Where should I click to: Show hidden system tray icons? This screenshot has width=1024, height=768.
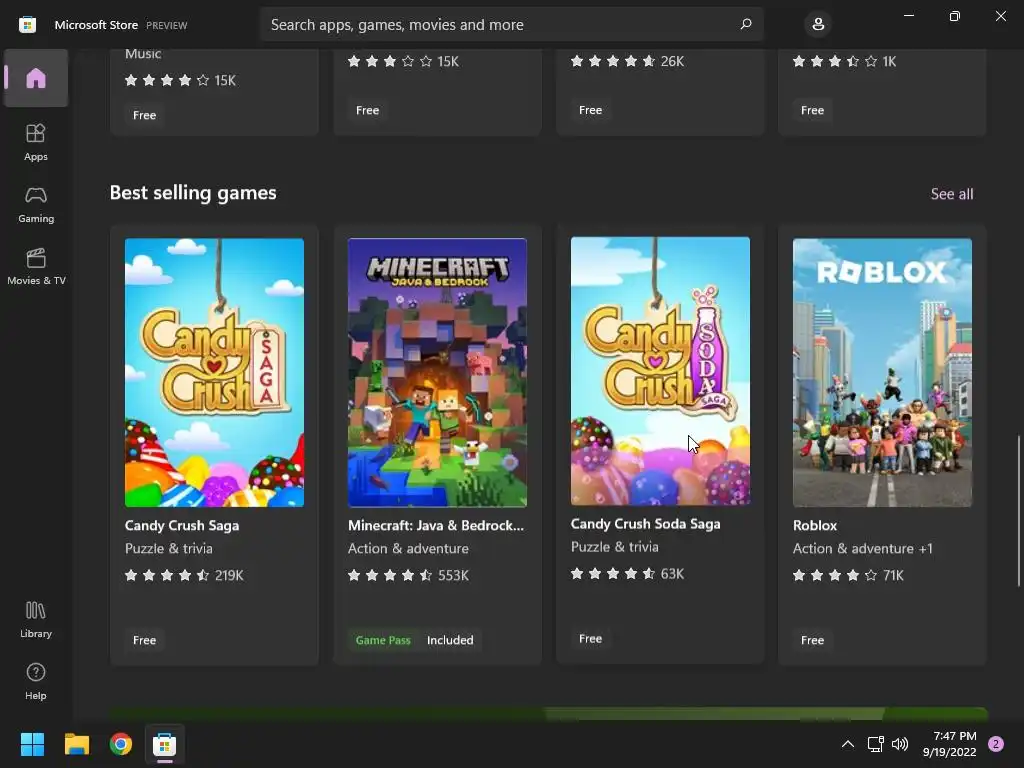click(x=848, y=744)
